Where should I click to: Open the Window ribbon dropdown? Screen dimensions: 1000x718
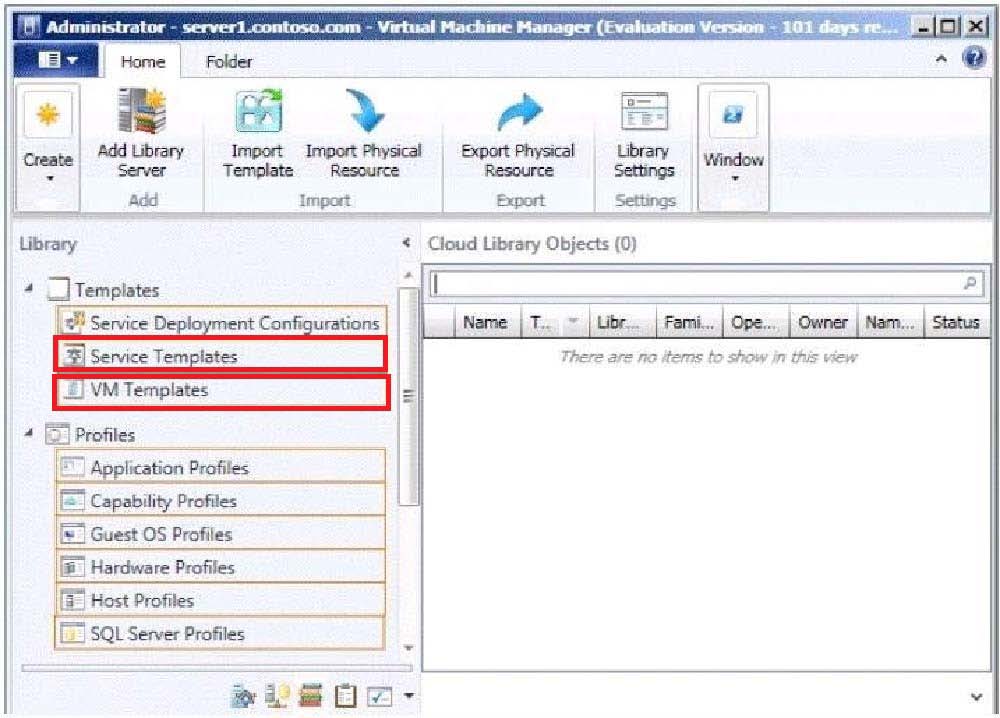[x=733, y=147]
